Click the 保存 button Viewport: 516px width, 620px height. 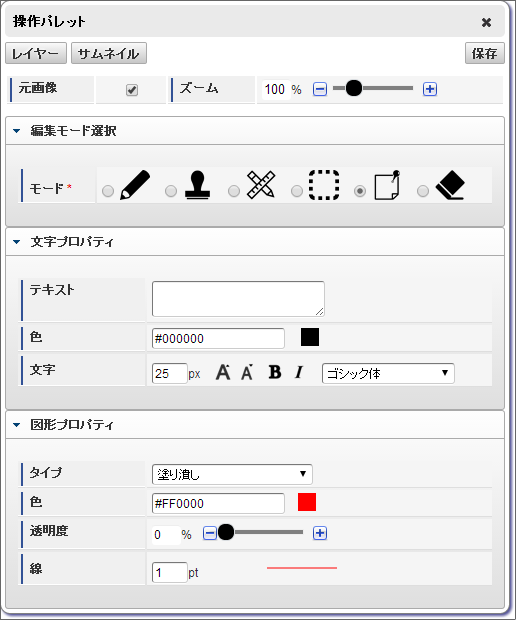[485, 53]
